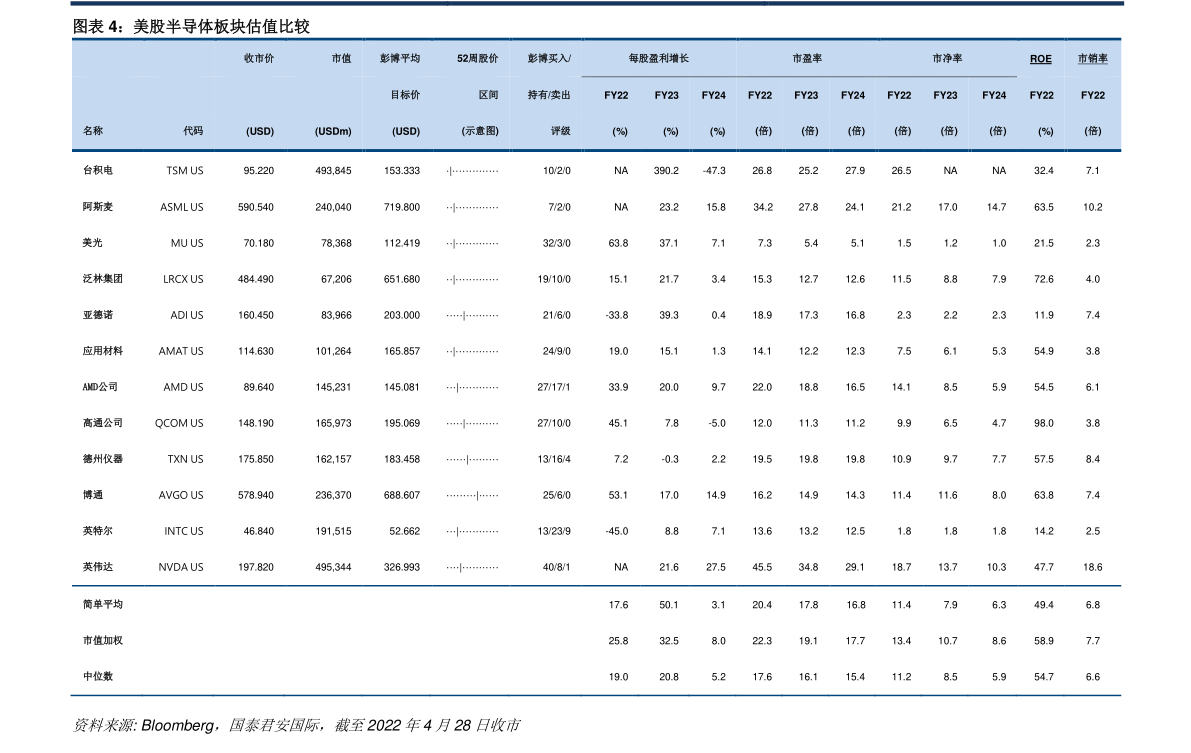
Task: Select company name 英特尔
Action: tap(97, 530)
